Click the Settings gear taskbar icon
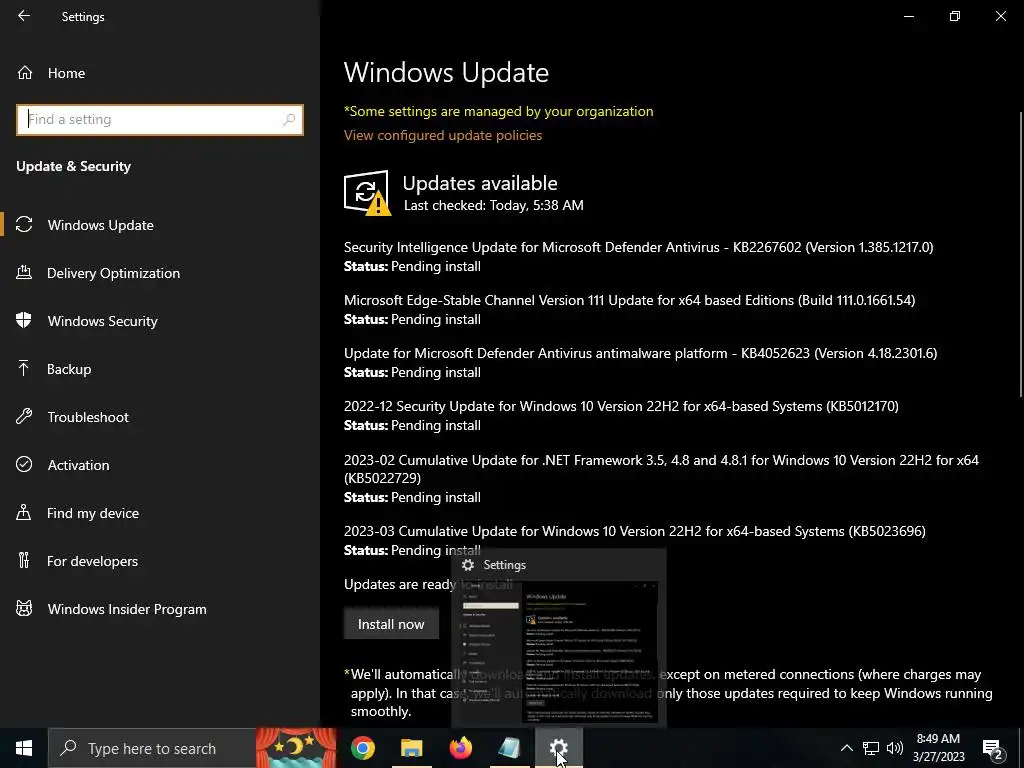The height and width of the screenshot is (768, 1024). 558,748
